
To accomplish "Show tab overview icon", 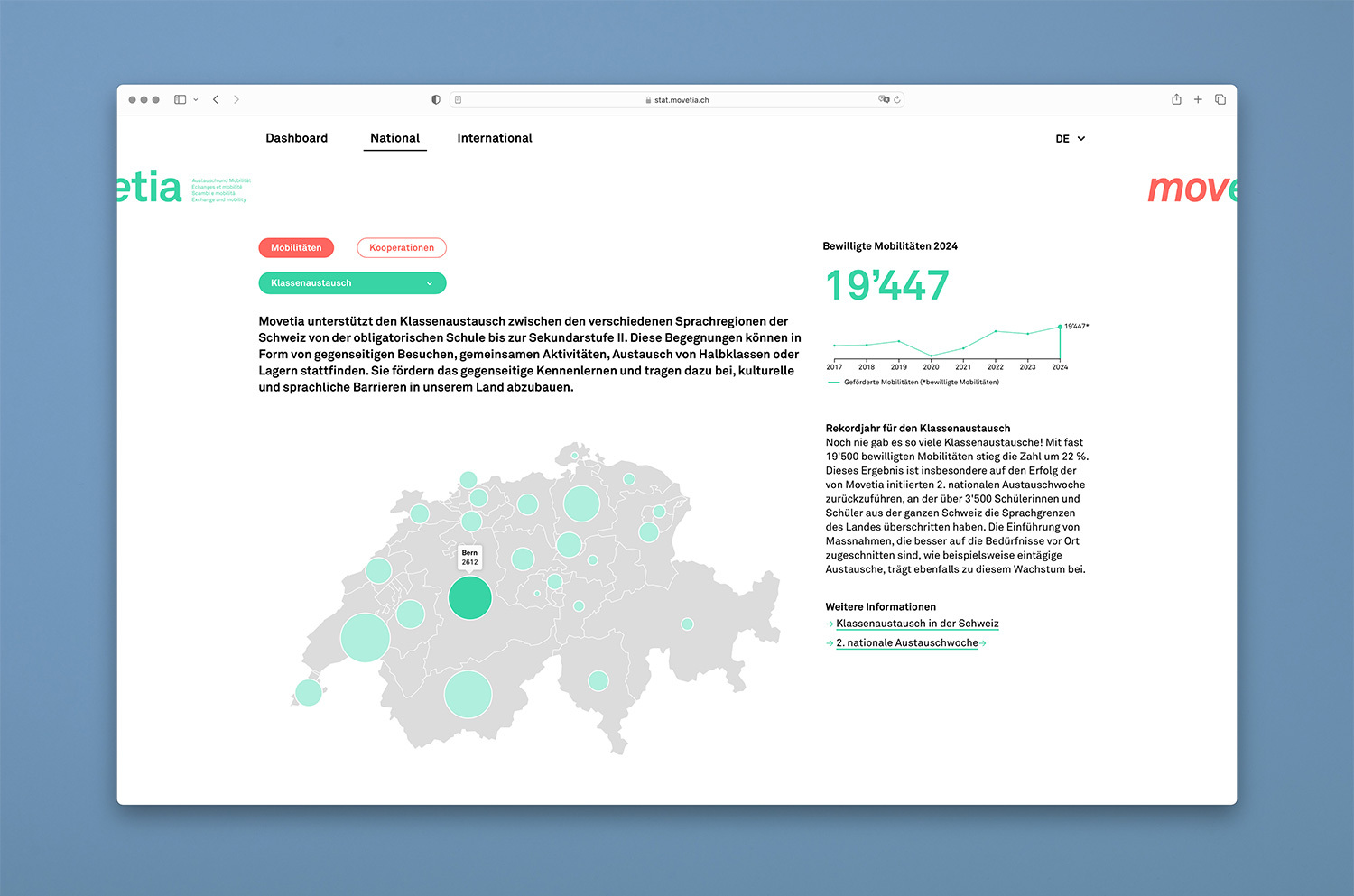I will tap(1220, 99).
